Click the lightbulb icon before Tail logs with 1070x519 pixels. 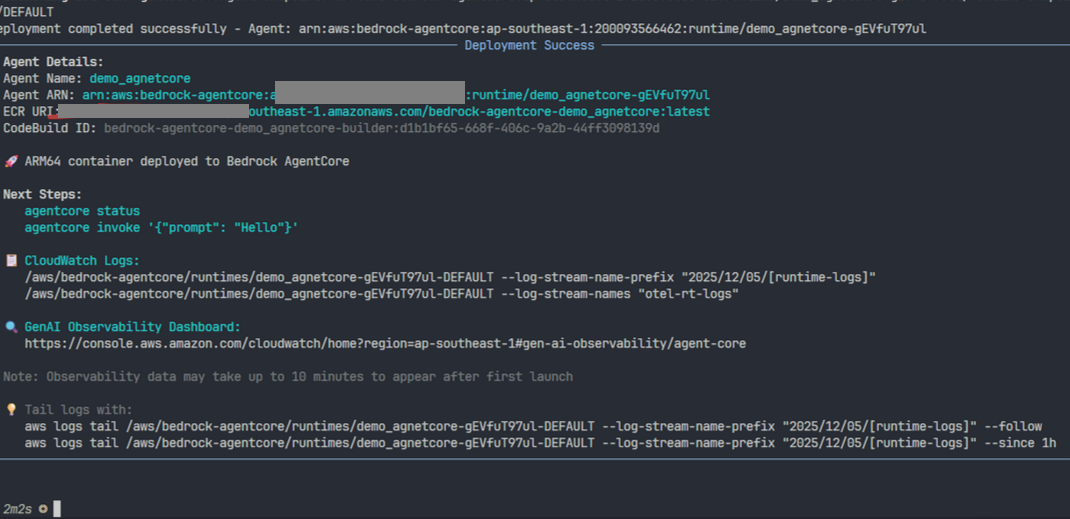tap(10, 410)
